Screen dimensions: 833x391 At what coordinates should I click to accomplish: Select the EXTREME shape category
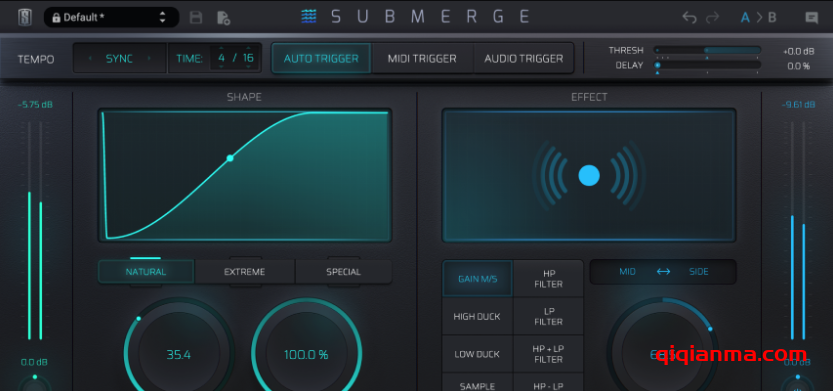click(244, 271)
